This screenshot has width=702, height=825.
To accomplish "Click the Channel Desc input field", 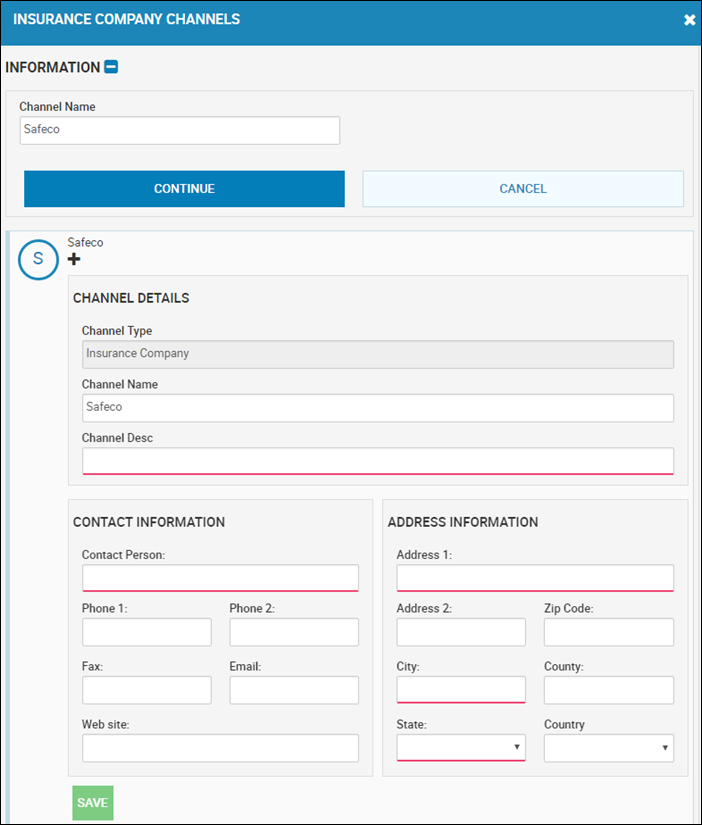I will pos(378,461).
